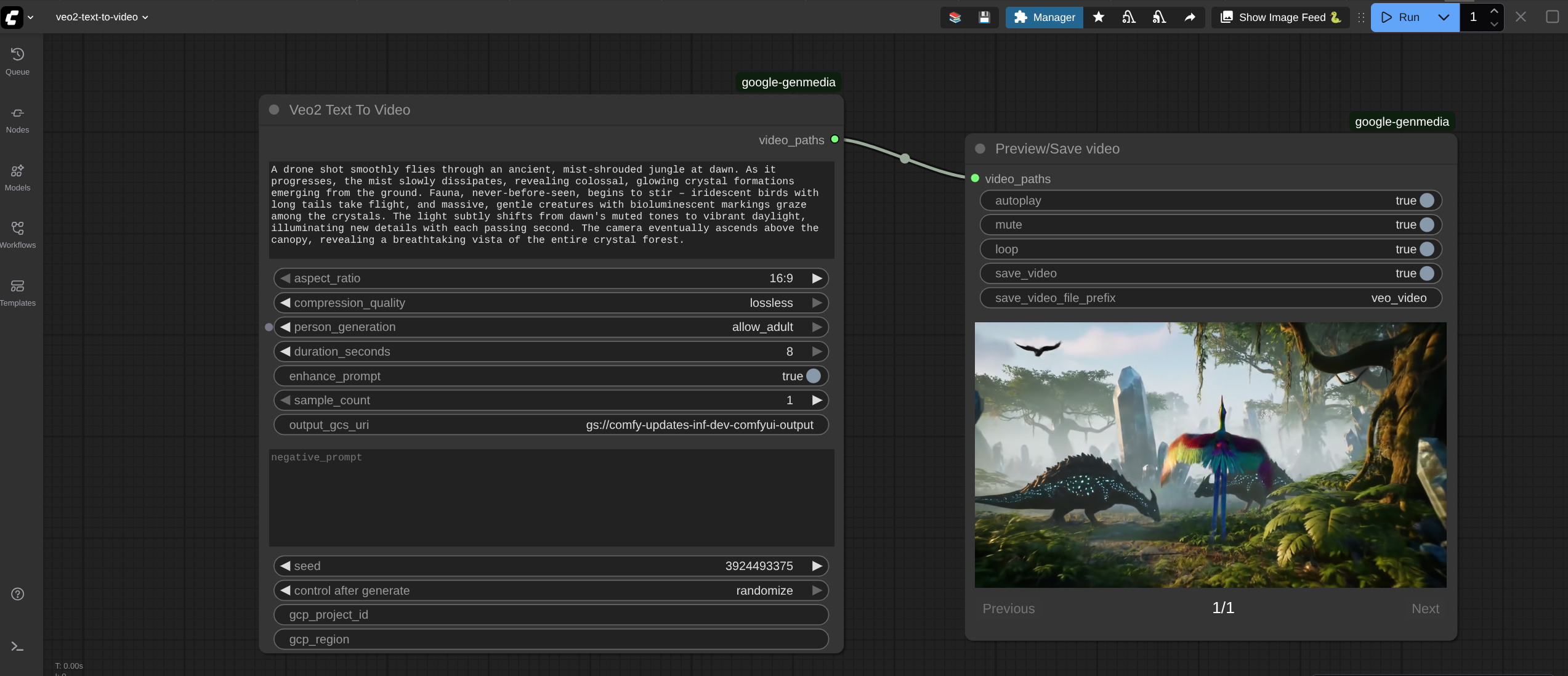Click the star favorites icon
Image resolution: width=1568 pixels, height=676 pixels.
1098,17
